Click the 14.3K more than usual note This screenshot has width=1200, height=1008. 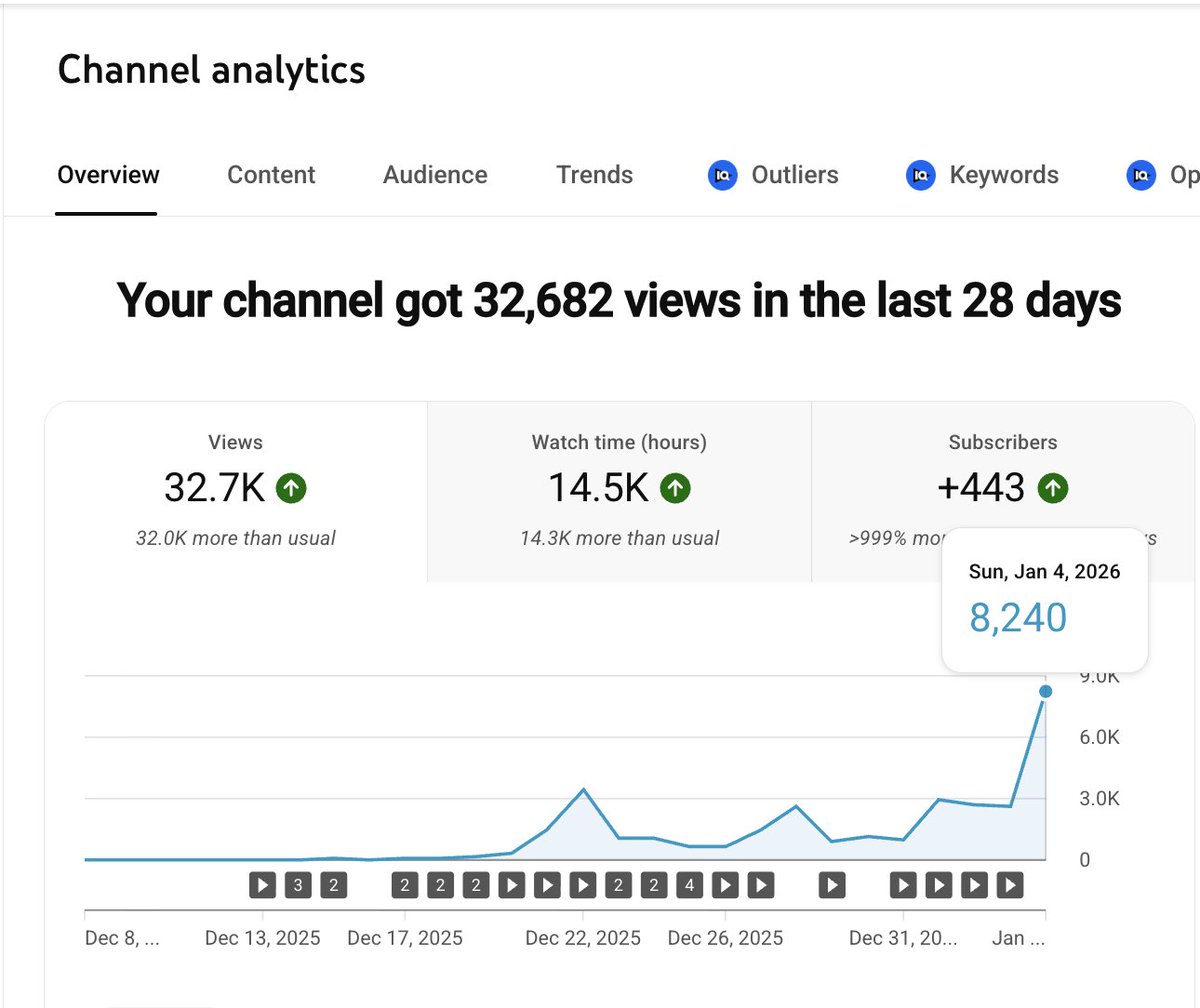(619, 538)
